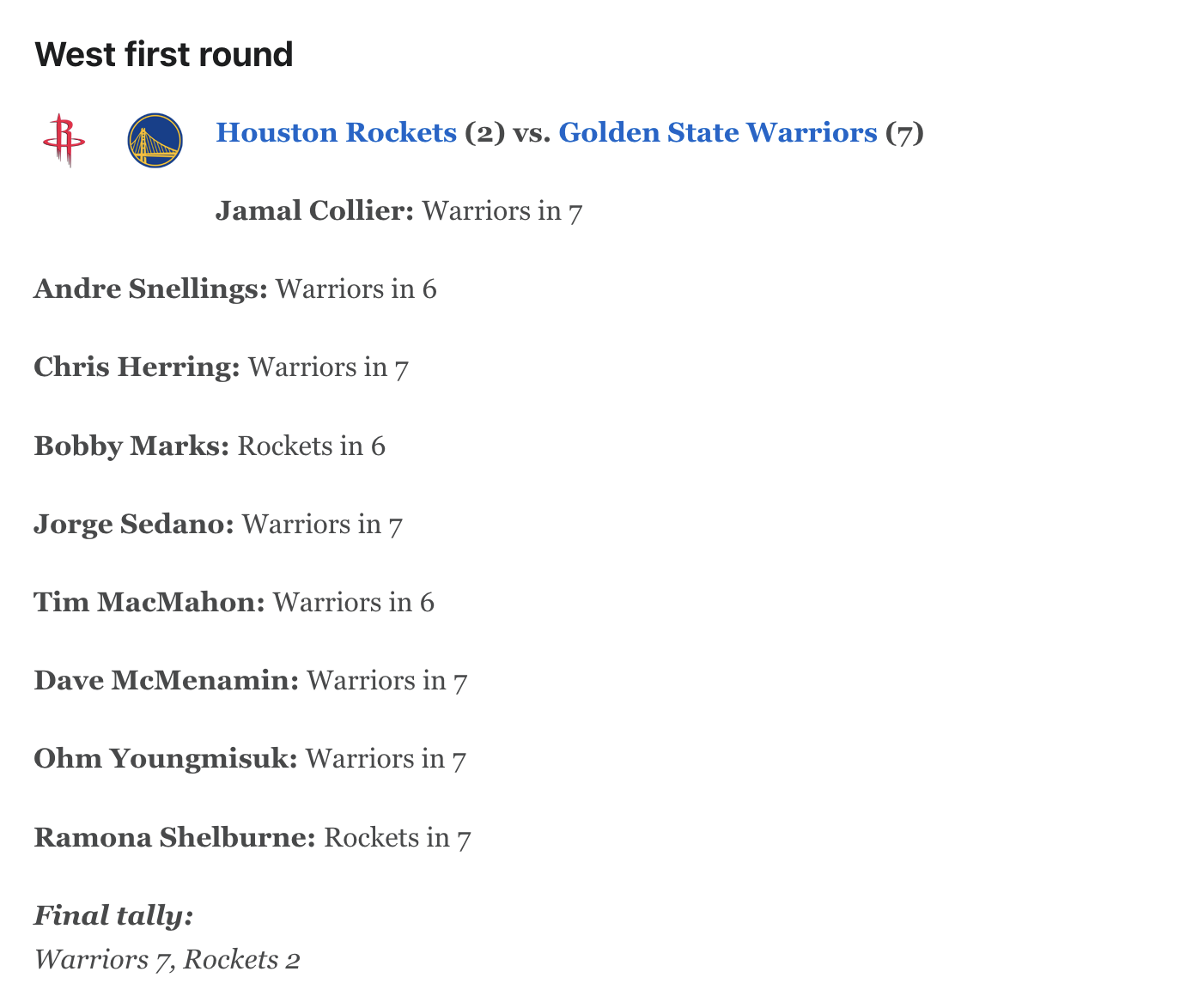This screenshot has width=1180, height=1008.
Task: Click Bobby Marks' Rockets in 6 pick
Action: tap(312, 446)
